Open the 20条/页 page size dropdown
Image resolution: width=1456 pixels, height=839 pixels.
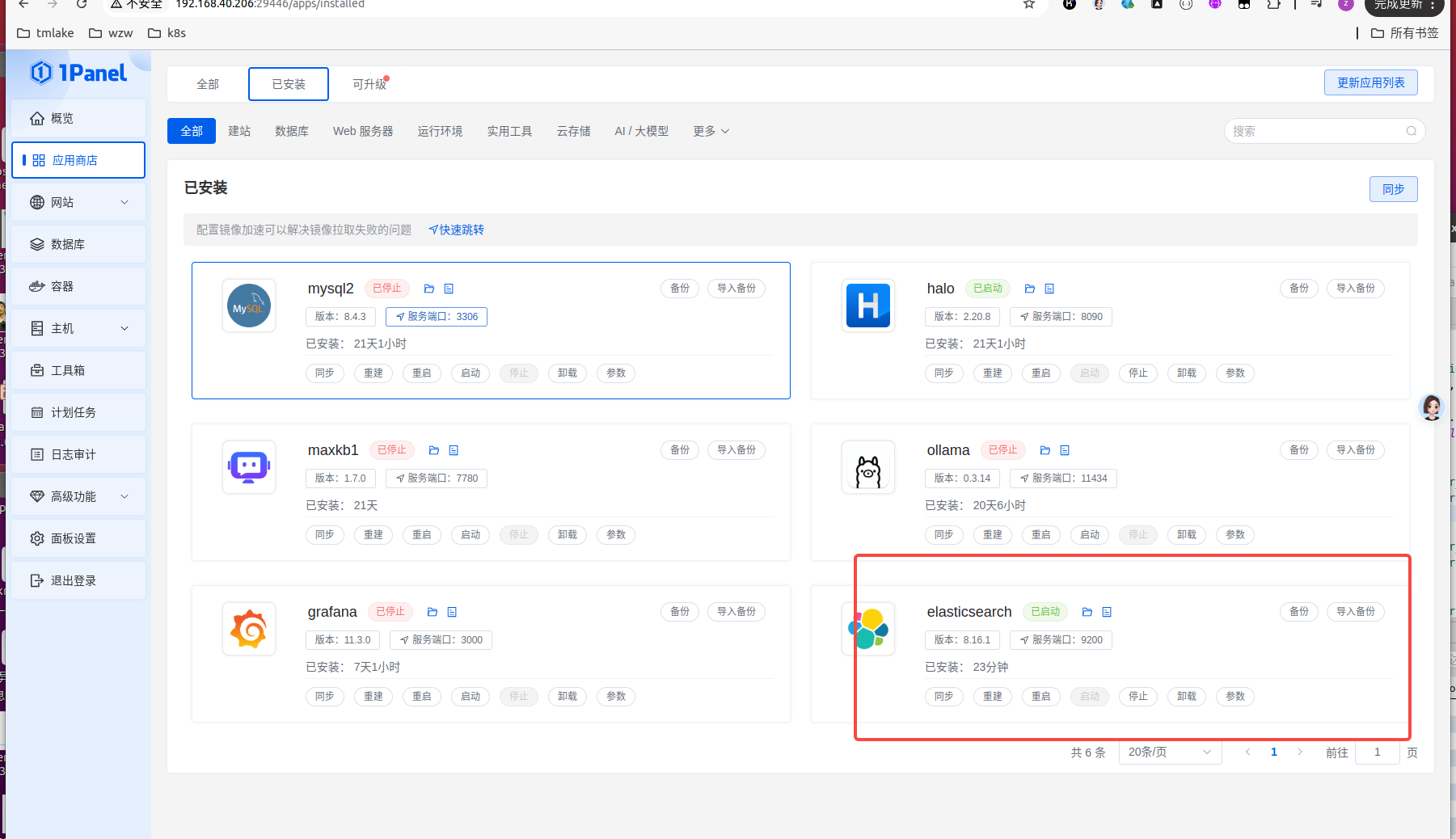1169,752
